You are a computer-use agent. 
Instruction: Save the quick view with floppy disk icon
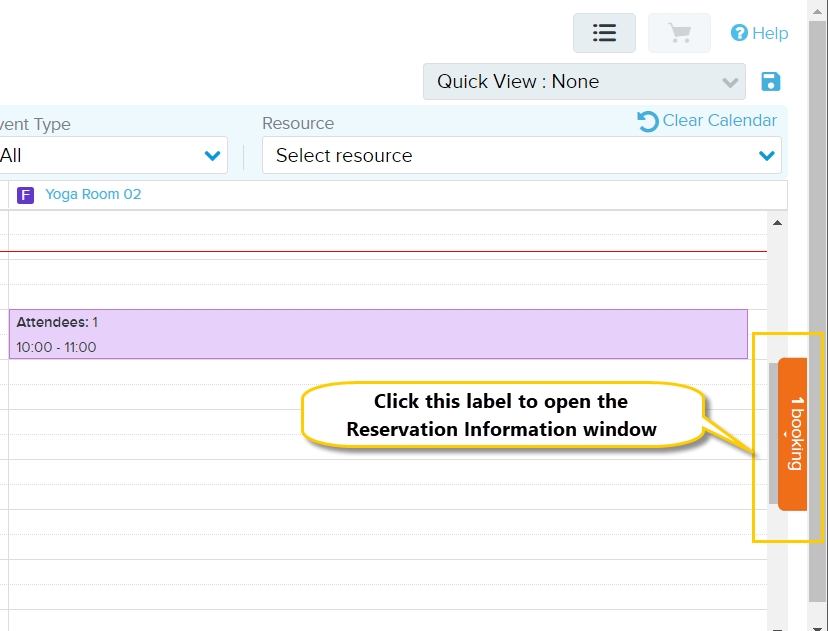click(770, 82)
